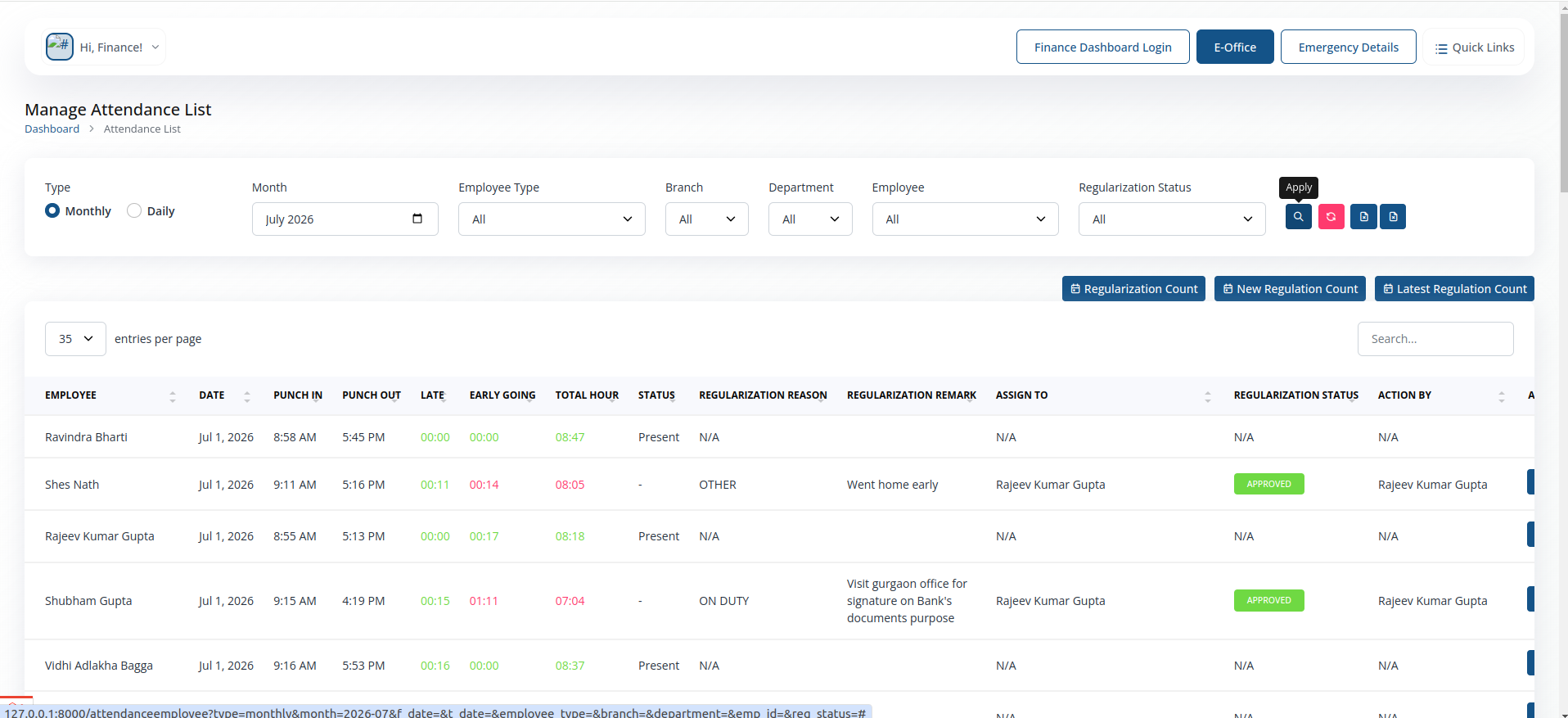Viewport: 1568px width, 718px height.
Task: Go to the Dashboard breadcrumb link
Action: coord(52,129)
